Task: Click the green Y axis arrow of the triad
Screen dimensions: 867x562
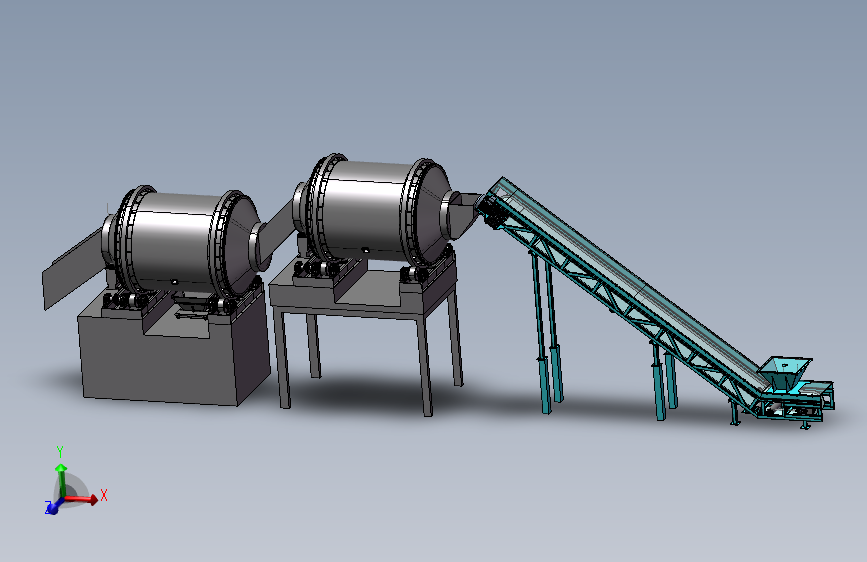Action: [x=61, y=479]
